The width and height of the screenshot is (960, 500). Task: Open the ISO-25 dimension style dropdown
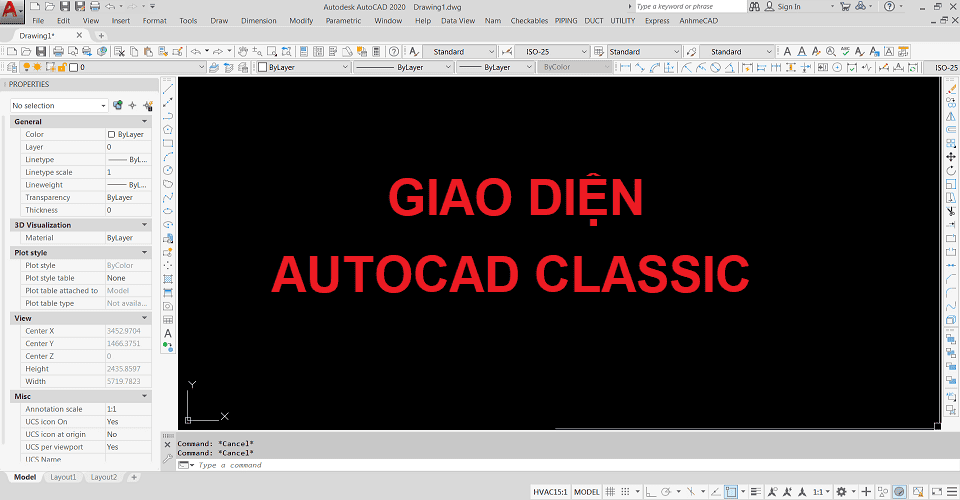552,51
